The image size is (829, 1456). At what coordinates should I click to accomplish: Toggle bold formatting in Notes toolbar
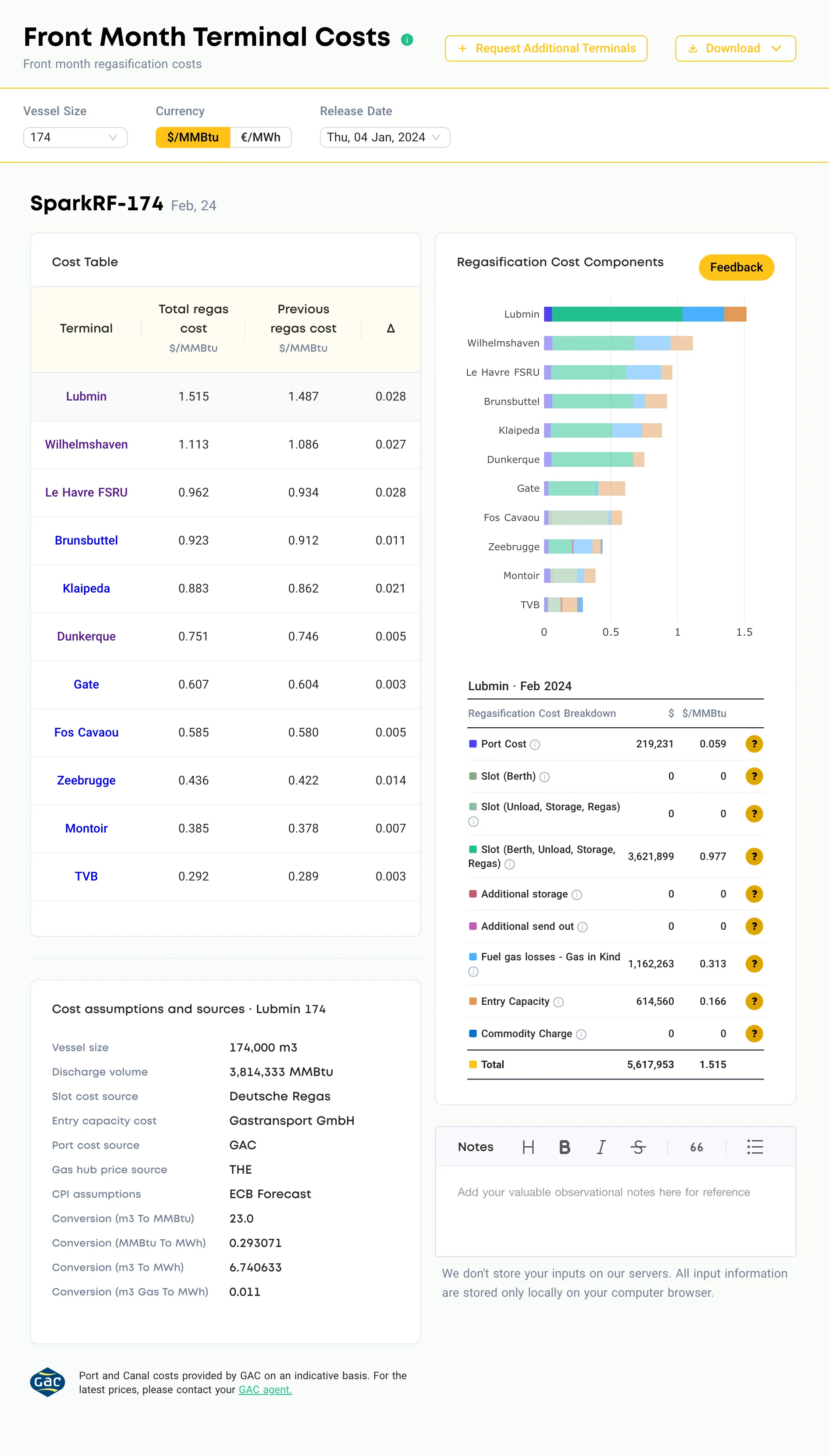564,1147
